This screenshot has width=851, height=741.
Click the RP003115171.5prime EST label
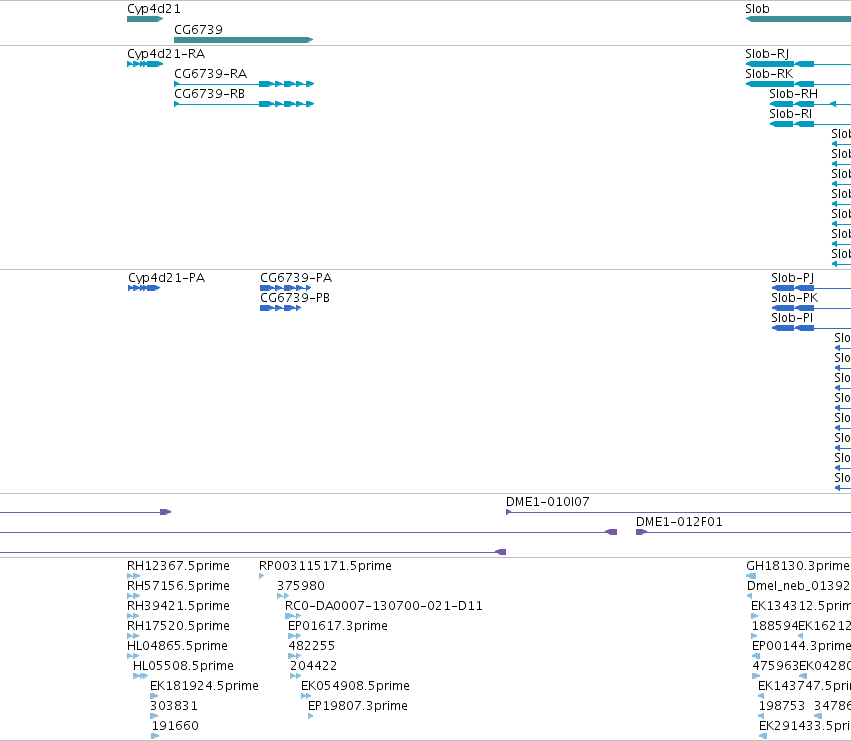pos(325,566)
